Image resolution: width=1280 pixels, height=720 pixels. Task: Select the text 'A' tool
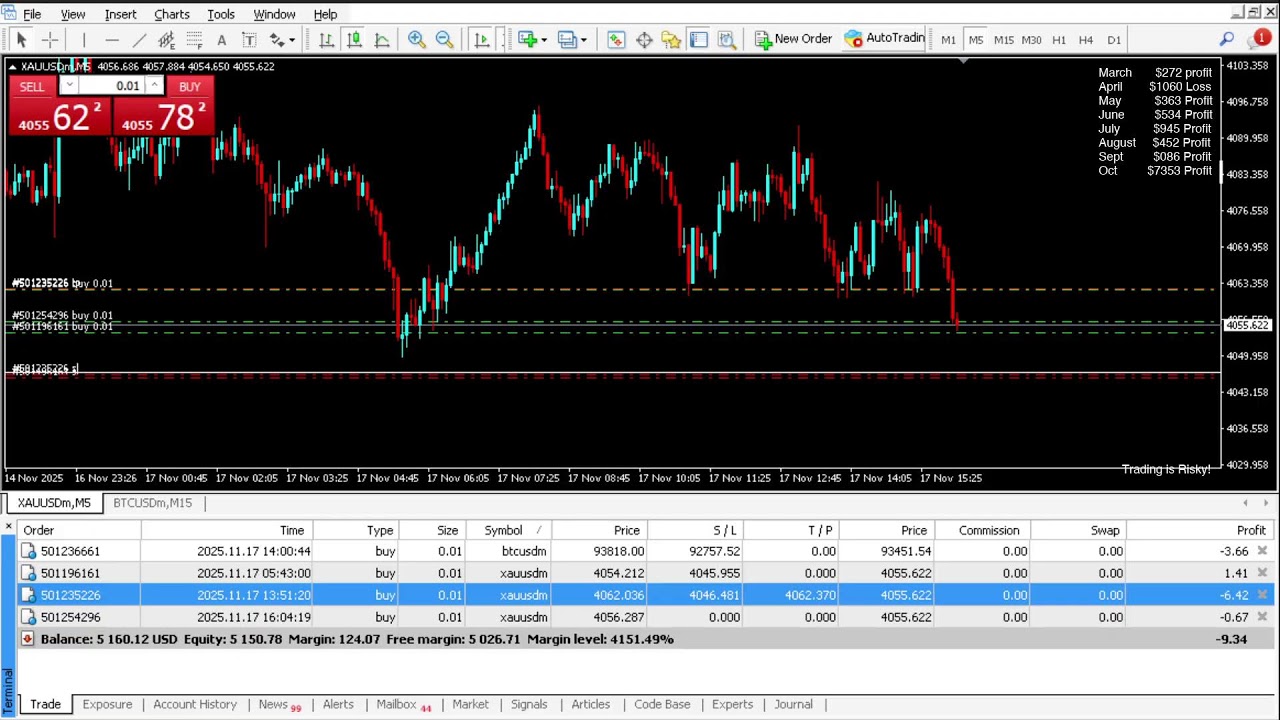[x=221, y=40]
